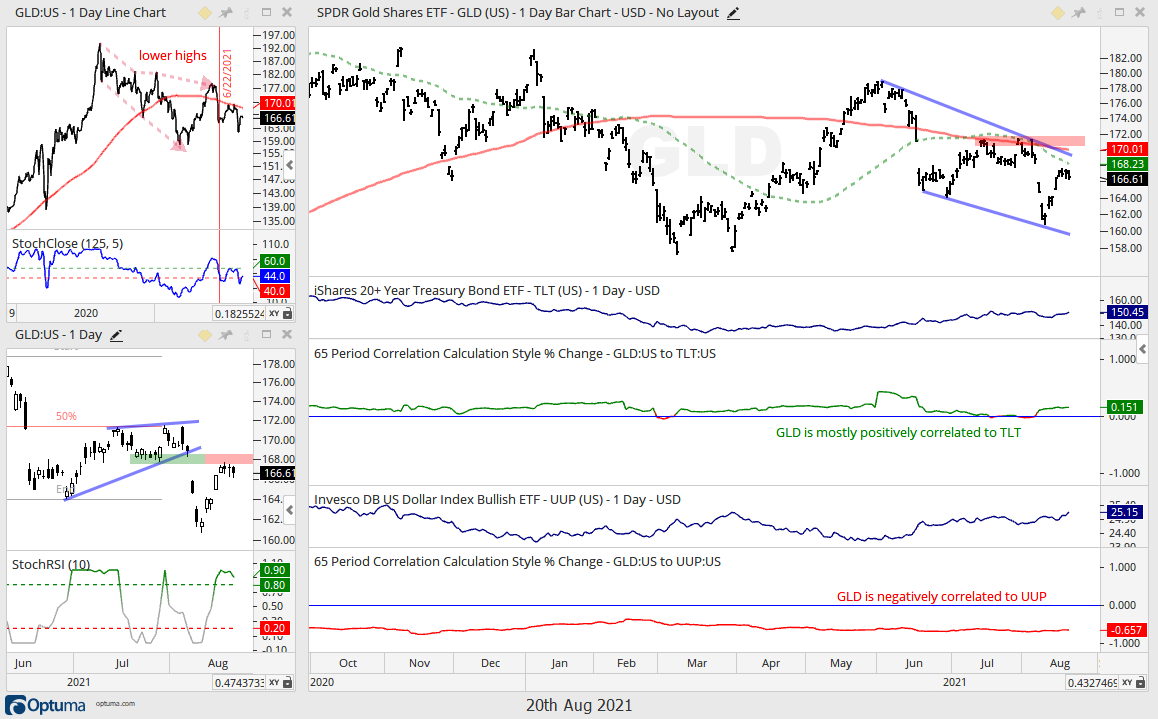Viewport: 1158px width, 719px height.
Task: Pin the SPDR Gold Shares bar chart panel
Action: click(1079, 13)
